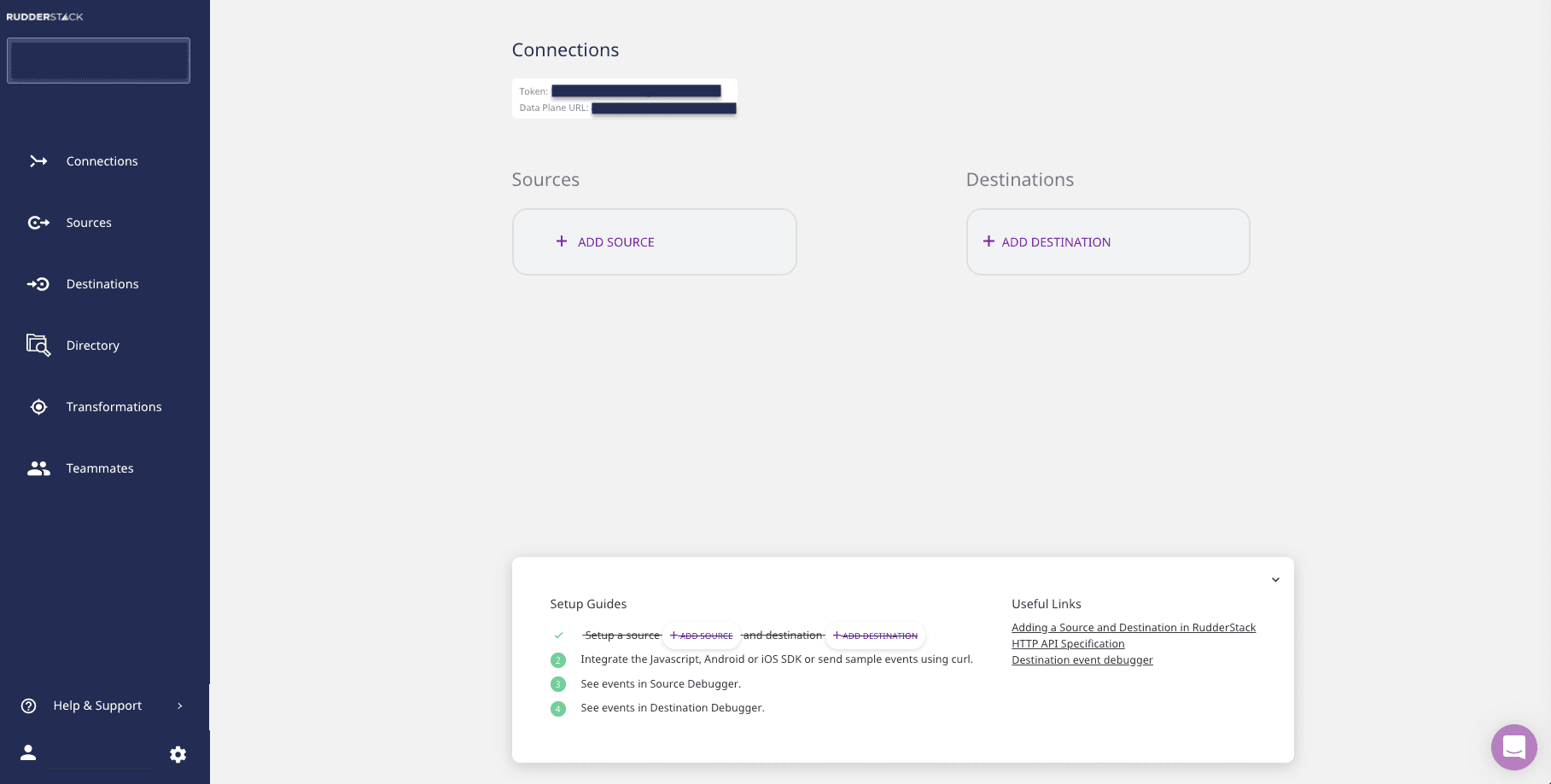Click the Connections arrow icon in sidebar

(38, 161)
